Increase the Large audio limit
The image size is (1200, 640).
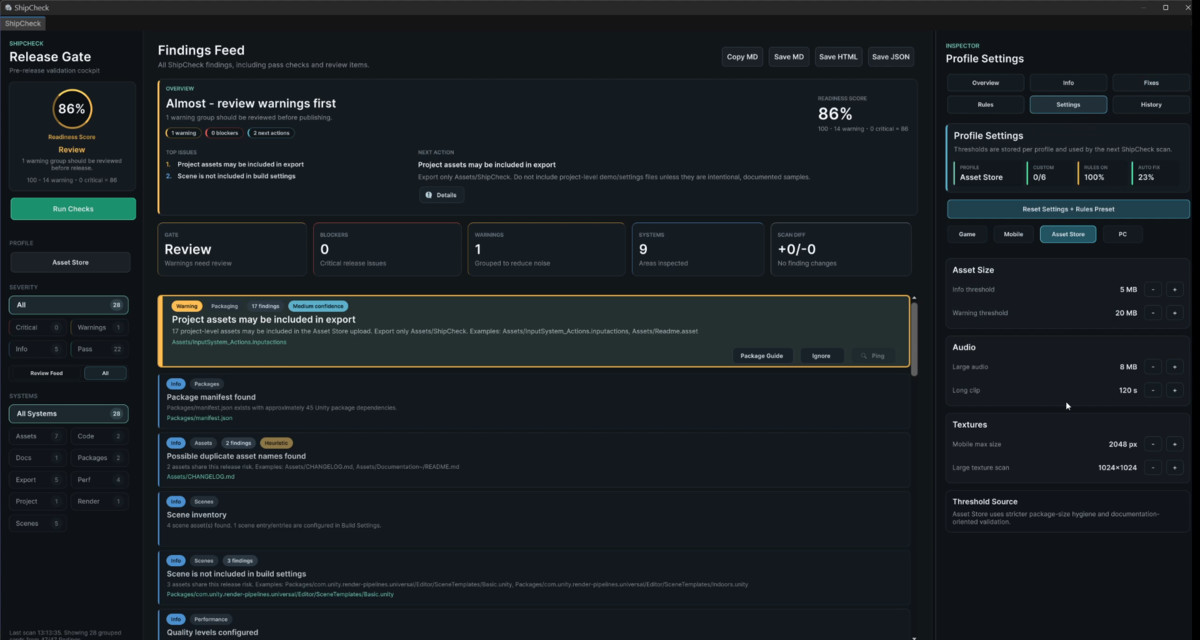coord(1174,367)
